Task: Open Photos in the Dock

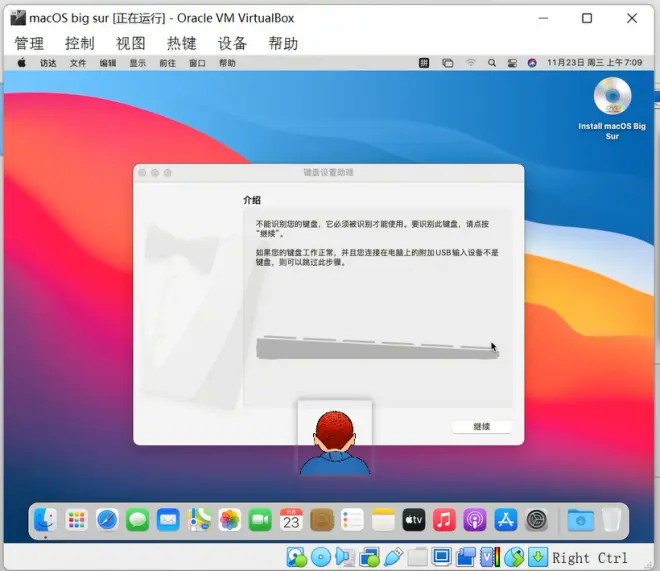Action: tap(229, 520)
